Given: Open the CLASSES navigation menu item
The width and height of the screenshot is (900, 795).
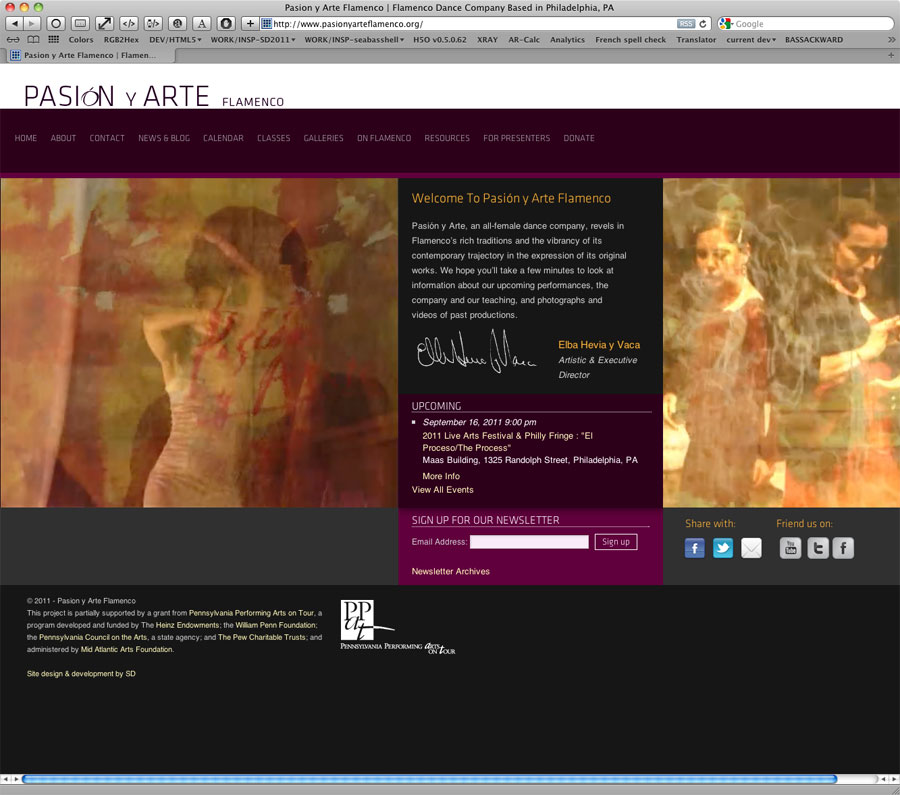Looking at the screenshot, I should pos(273,138).
